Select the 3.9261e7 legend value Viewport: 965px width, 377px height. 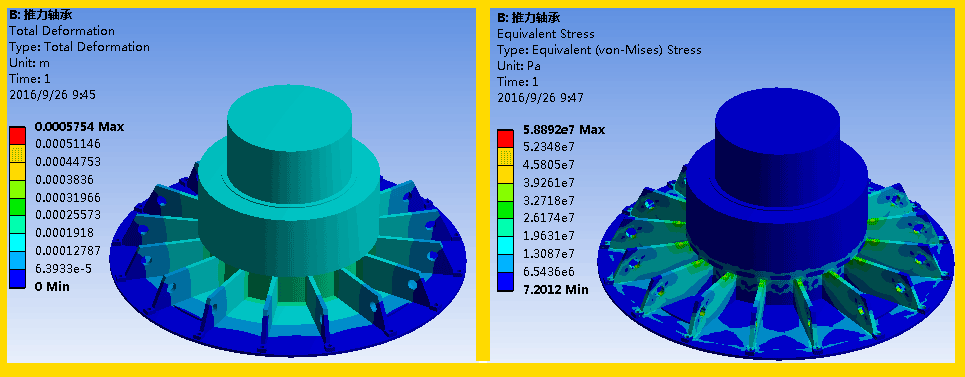click(549, 183)
